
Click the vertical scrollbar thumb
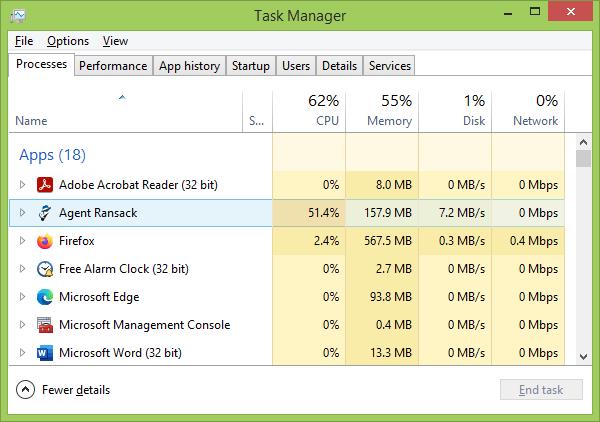(583, 158)
